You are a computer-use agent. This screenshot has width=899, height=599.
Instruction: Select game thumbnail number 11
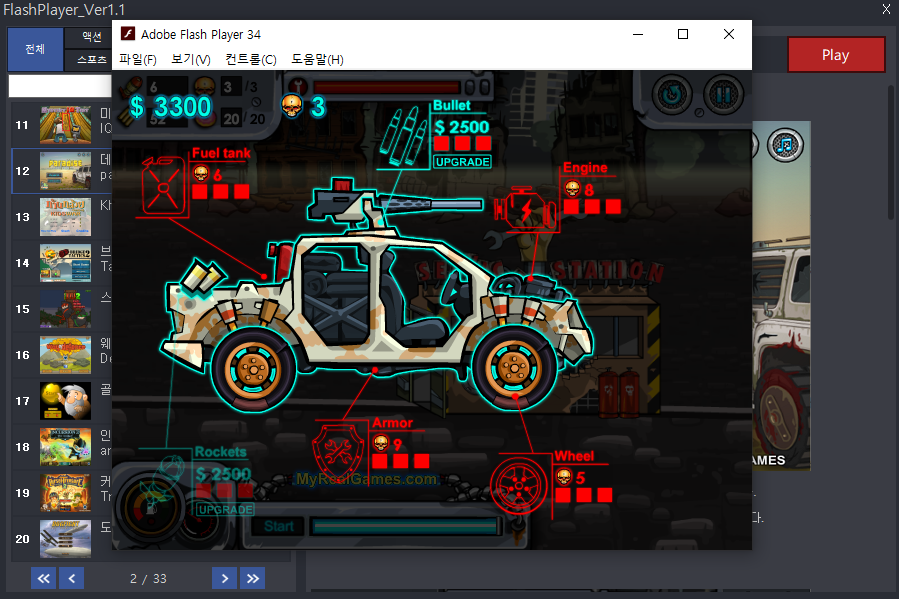[65, 125]
